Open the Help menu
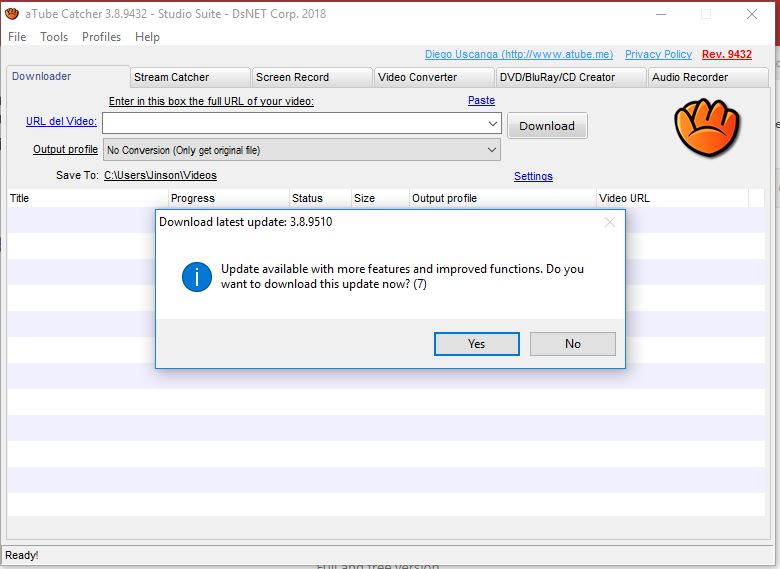 tap(147, 37)
